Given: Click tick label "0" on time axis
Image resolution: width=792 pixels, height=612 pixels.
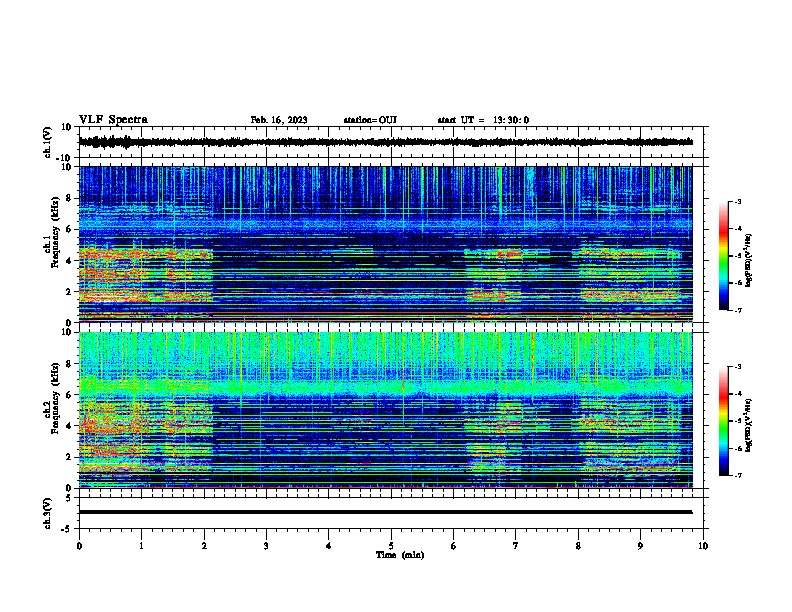Looking at the screenshot, I should [79, 546].
